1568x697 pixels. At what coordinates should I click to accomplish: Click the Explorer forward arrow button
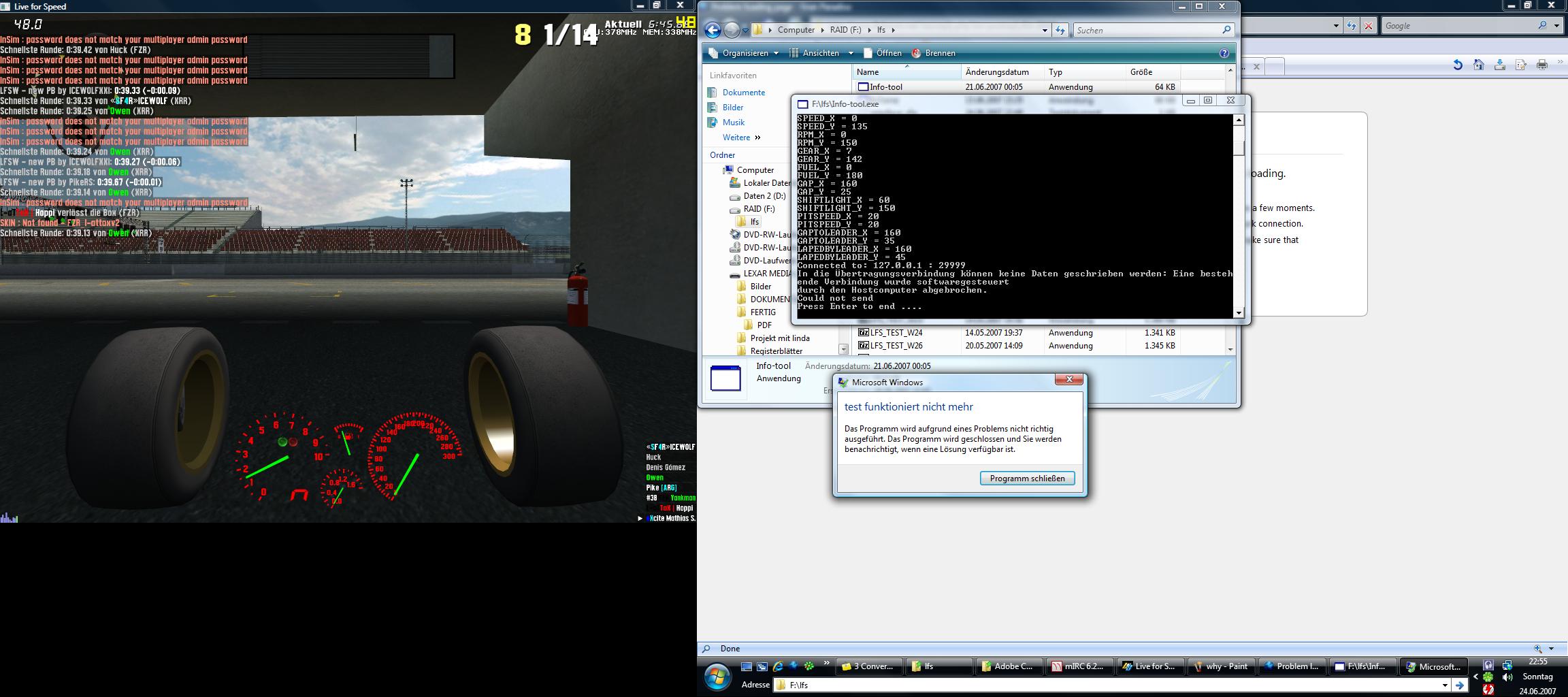pos(732,30)
